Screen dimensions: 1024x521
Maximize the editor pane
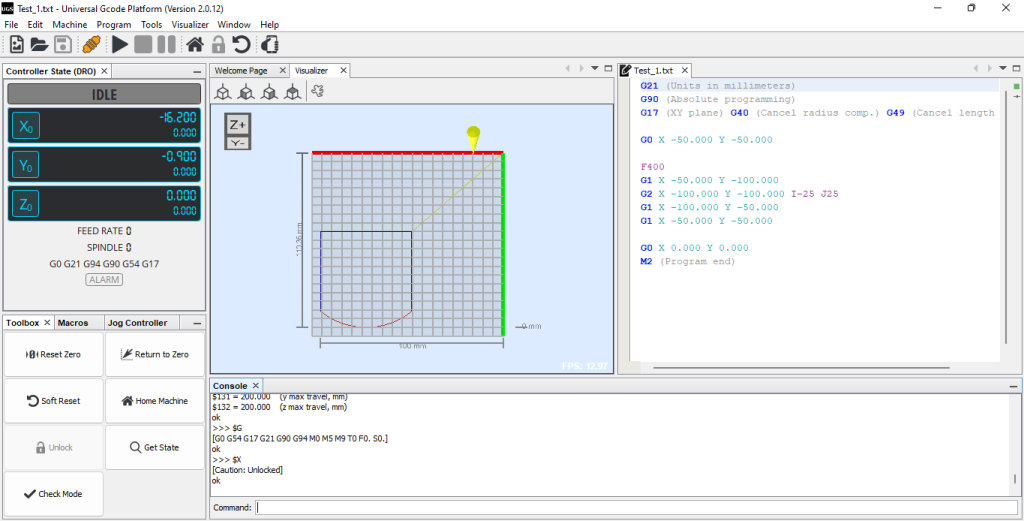click(x=1016, y=68)
